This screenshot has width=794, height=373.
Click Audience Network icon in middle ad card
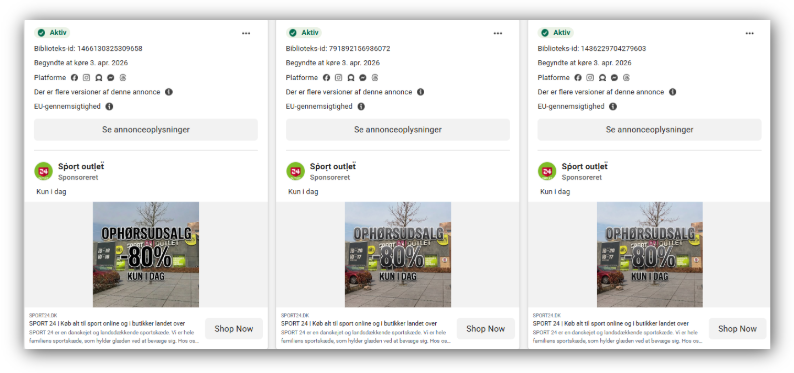350,78
